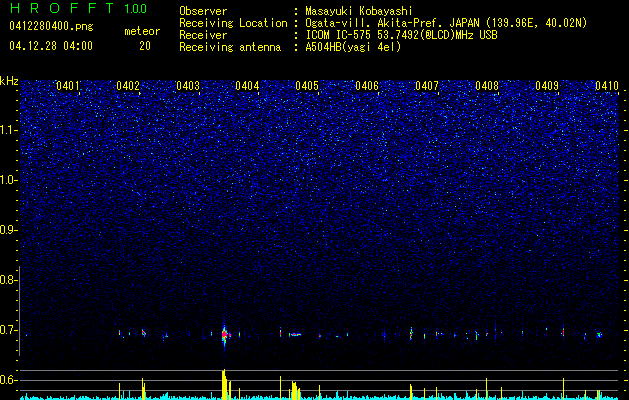Click the Receiver label

point(203,35)
